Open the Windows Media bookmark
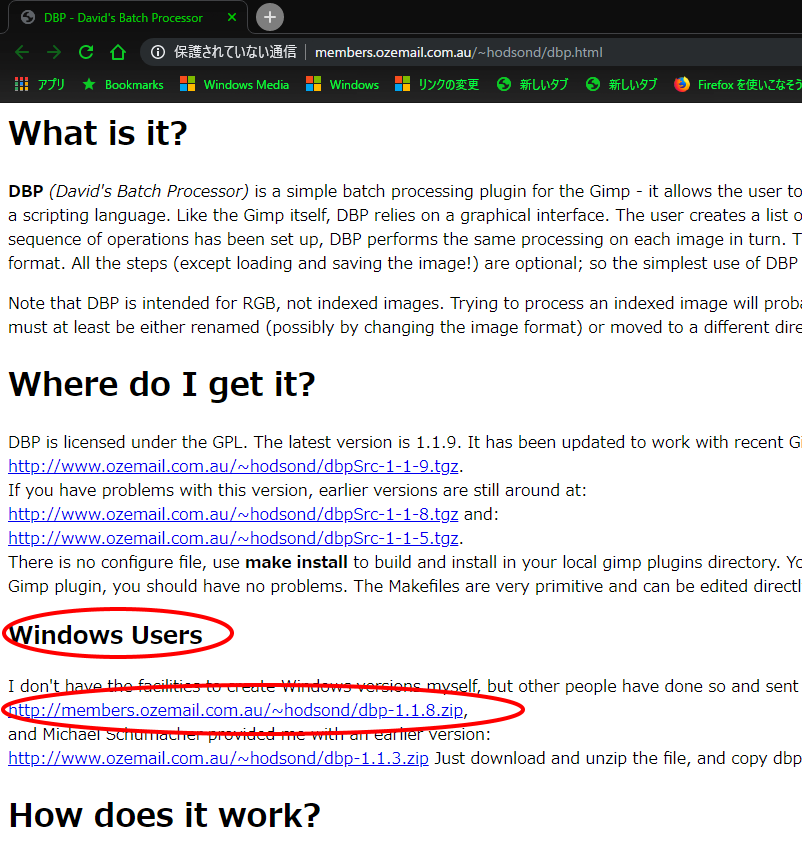 click(x=234, y=85)
